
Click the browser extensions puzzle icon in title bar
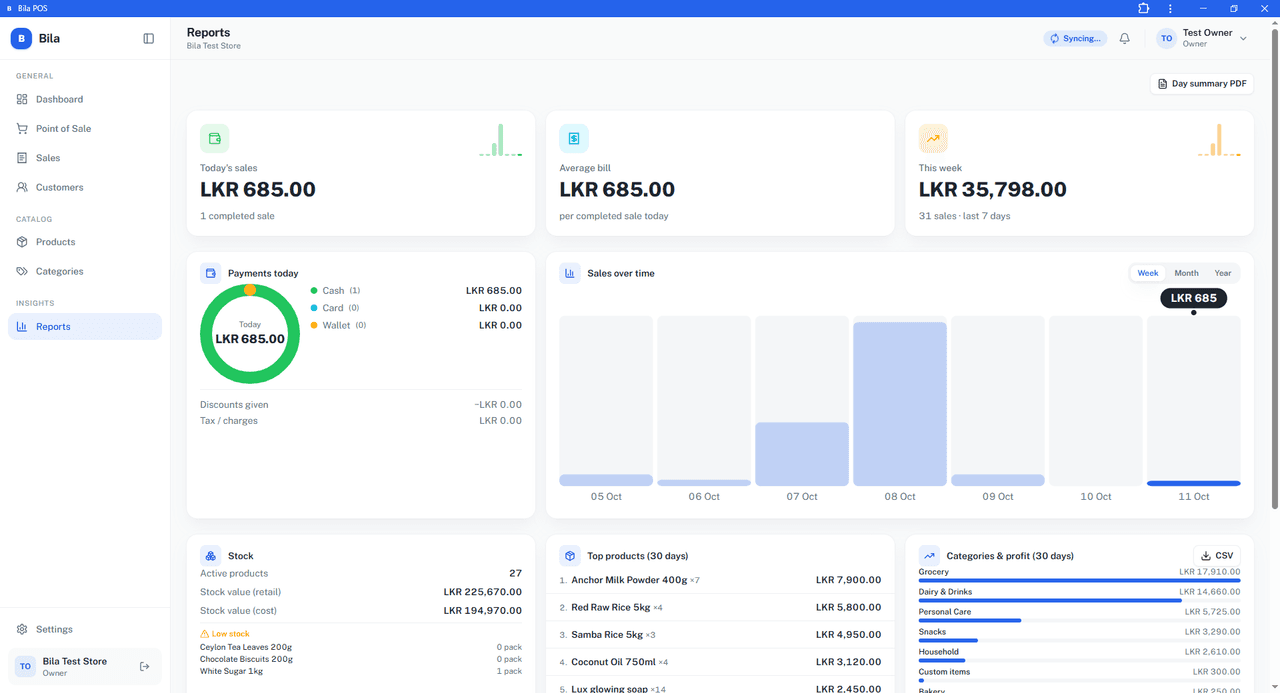[x=1144, y=8]
